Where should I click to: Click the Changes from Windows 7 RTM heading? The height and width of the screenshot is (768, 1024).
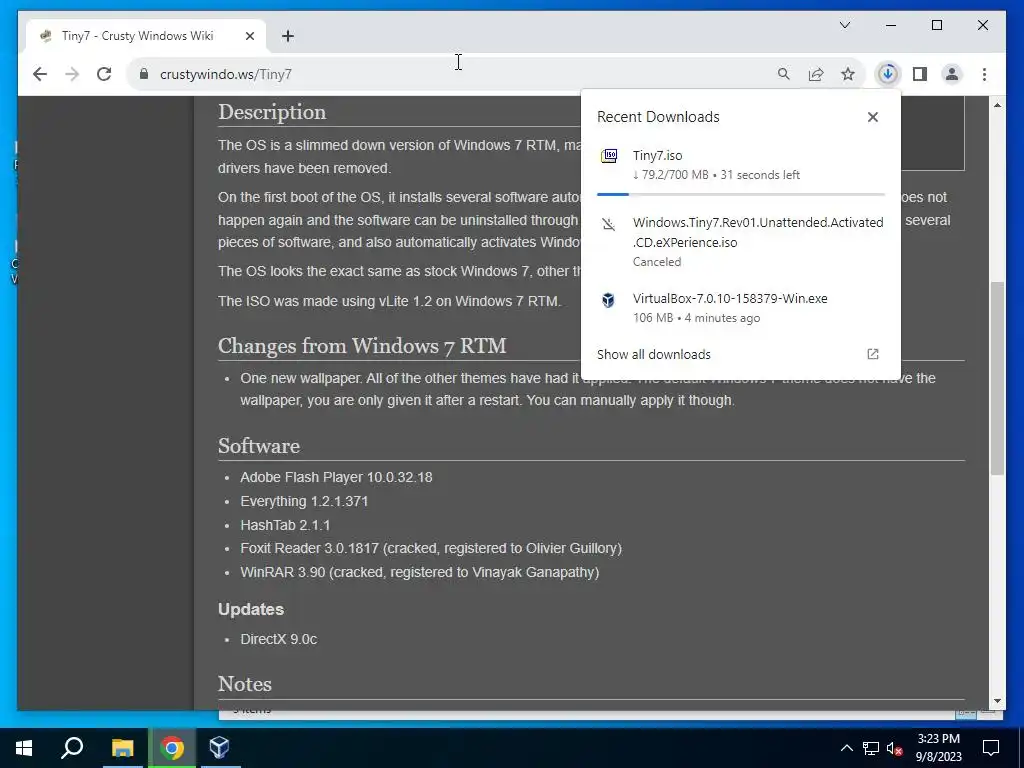(x=362, y=346)
